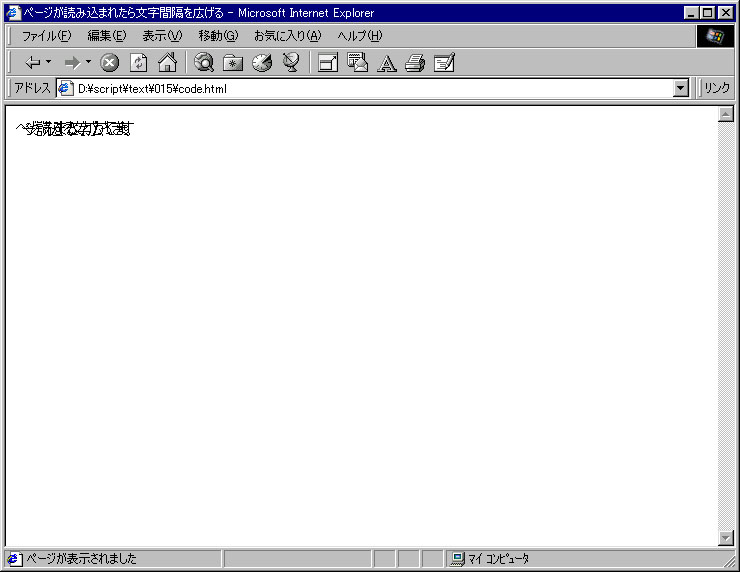This screenshot has width=740, height=572.
Task: Go back with the Back arrow button
Action: [x=32, y=62]
